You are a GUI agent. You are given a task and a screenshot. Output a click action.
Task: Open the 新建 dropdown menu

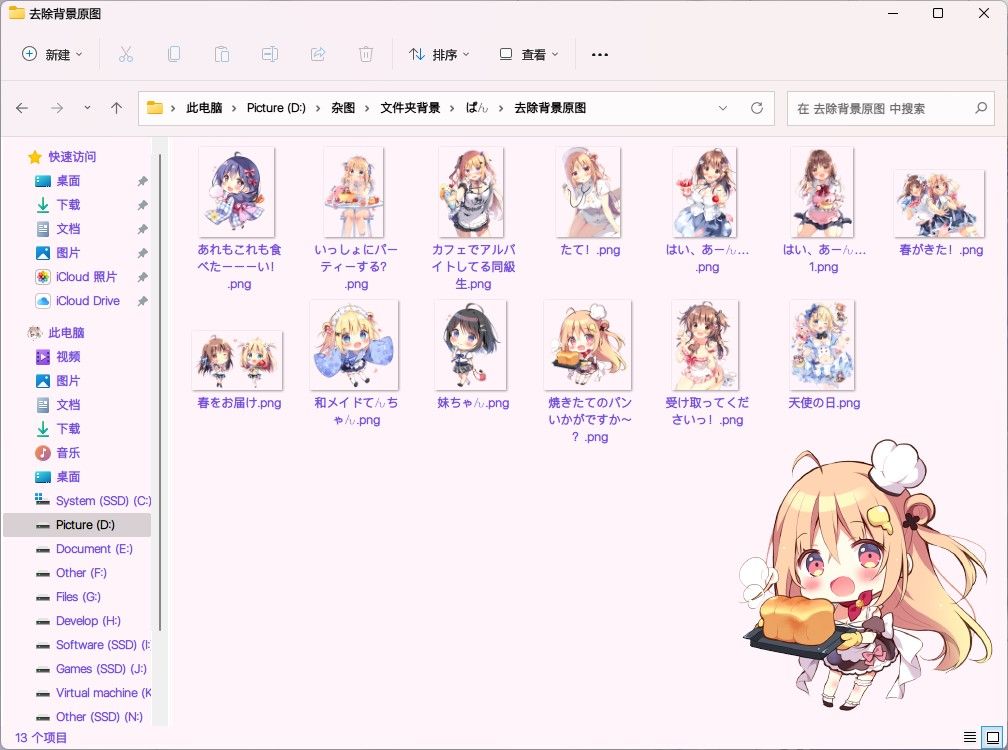pos(53,55)
